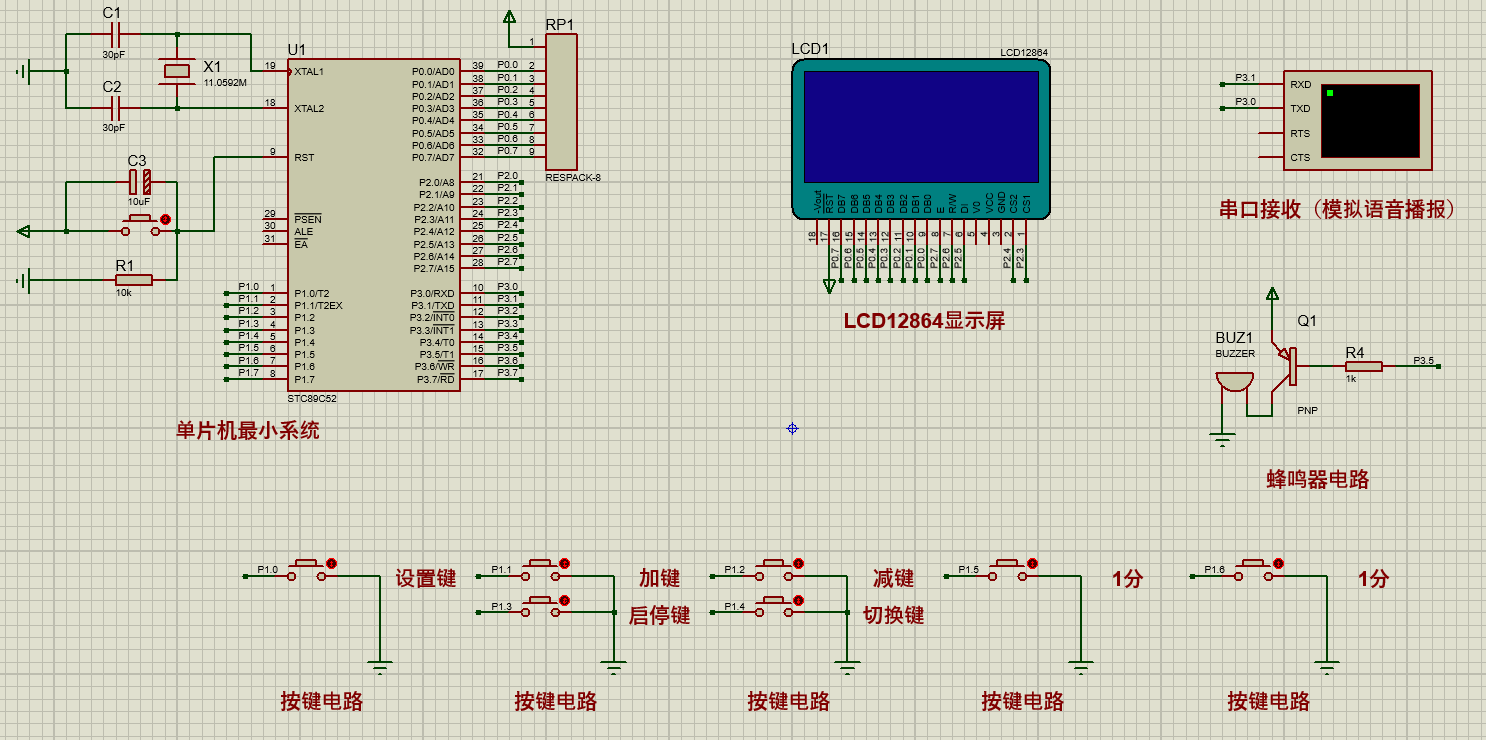The width and height of the screenshot is (1486, 740).
Task: Click the P3.5 terminal label near R4
Action: coord(1423,360)
